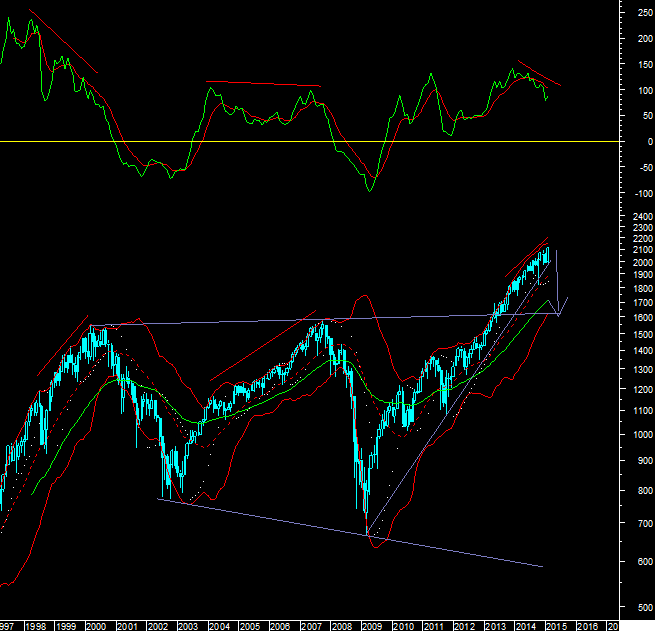Image resolution: width=655 pixels, height=631 pixels.
Task: Click the 800 price scale label
Action: (x=645, y=491)
